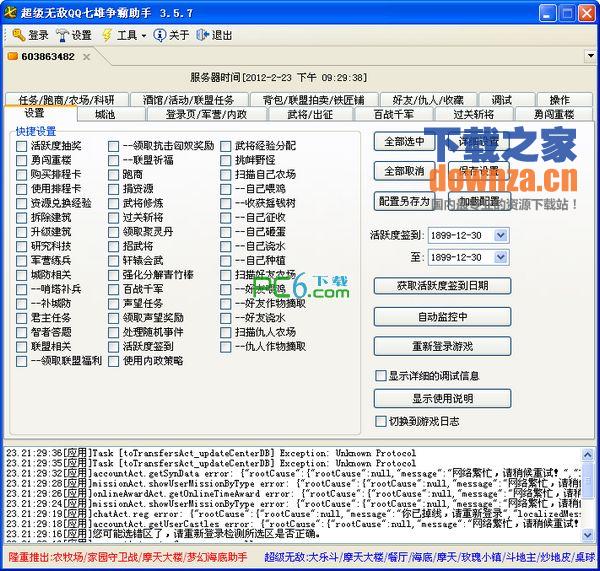
Task: Click the orange icon on tab 603863482
Action: point(13,57)
